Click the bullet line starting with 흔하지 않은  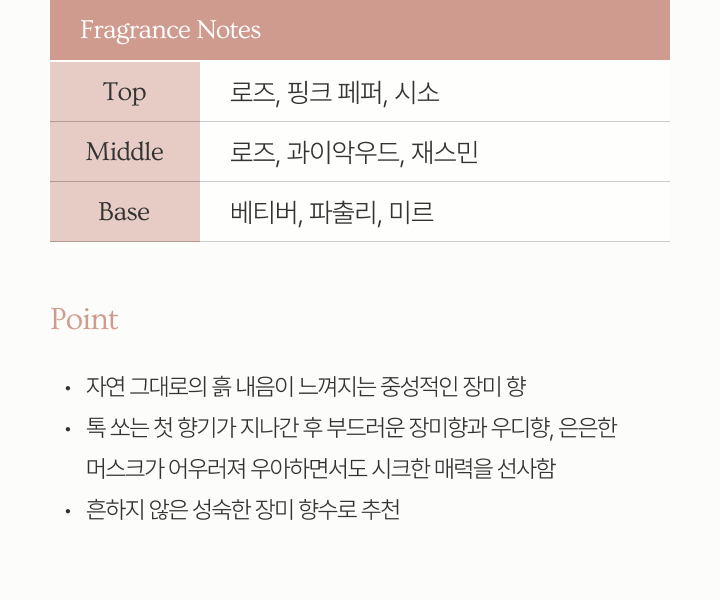click(x=243, y=510)
